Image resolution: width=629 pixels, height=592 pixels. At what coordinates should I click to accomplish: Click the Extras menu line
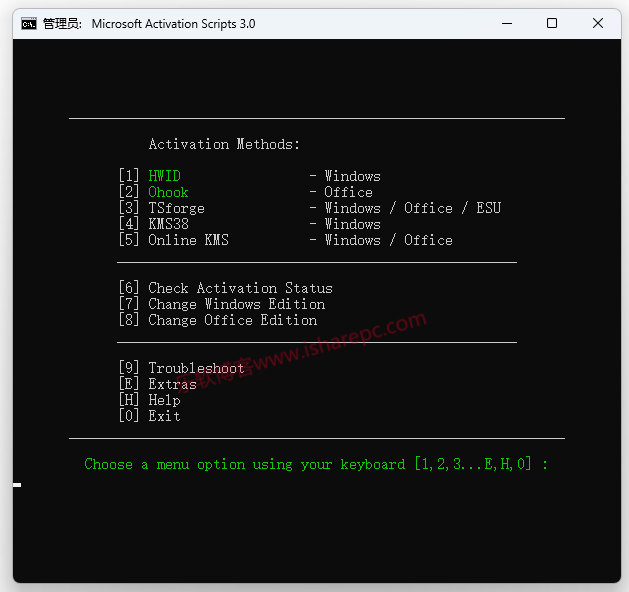(158, 384)
